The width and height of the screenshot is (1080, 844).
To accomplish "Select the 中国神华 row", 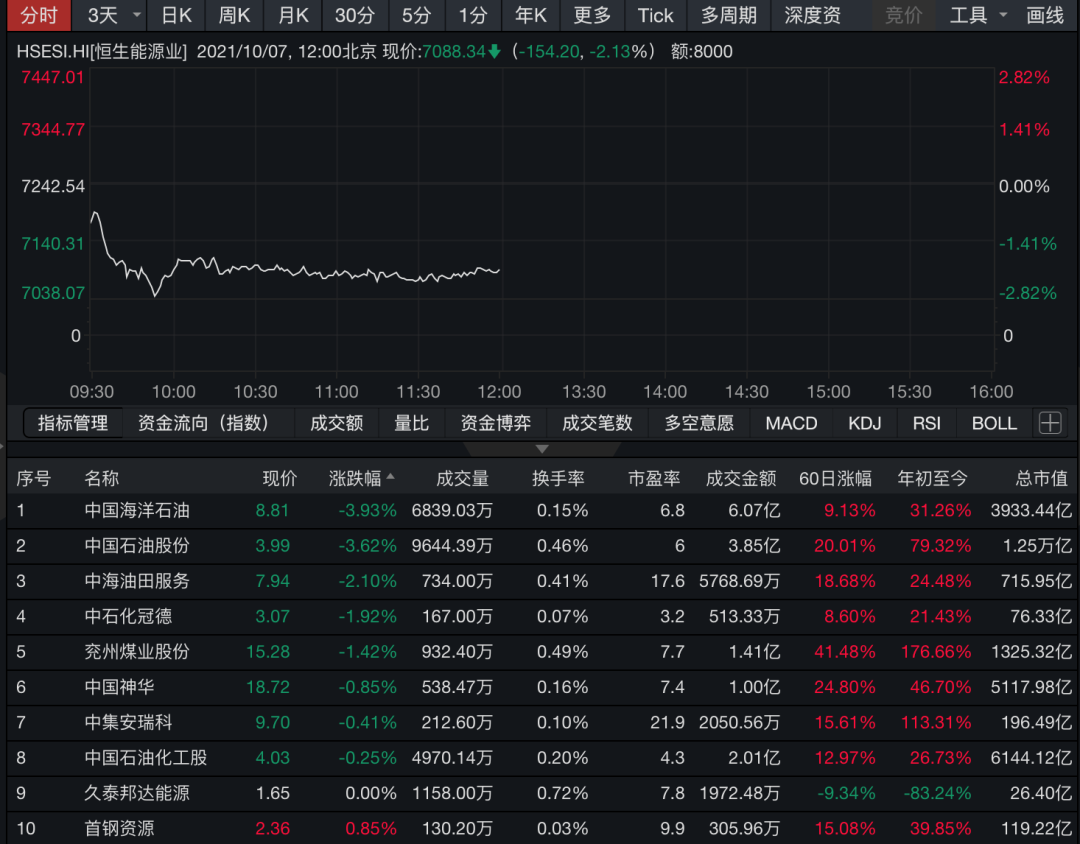I will [540, 687].
